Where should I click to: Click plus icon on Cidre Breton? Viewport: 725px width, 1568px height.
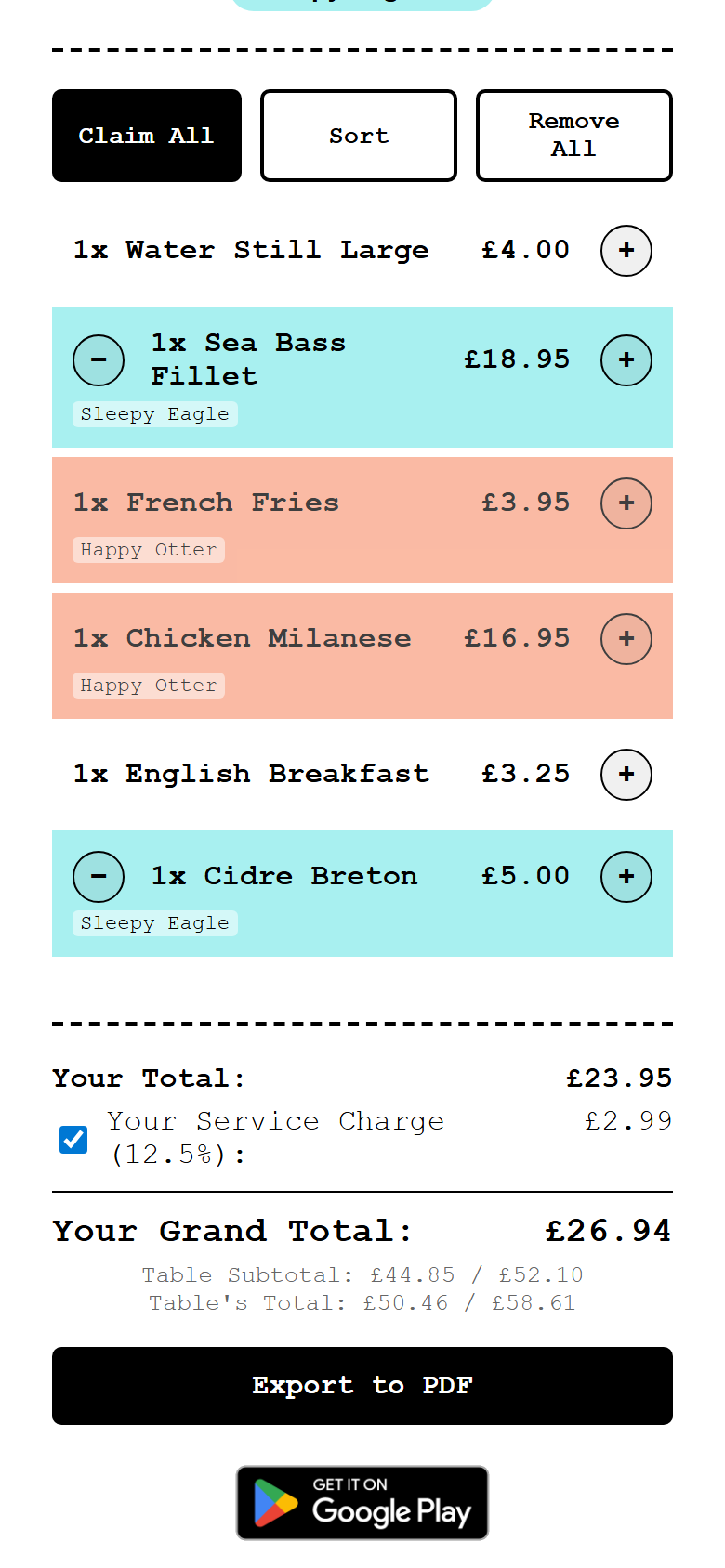(626, 877)
